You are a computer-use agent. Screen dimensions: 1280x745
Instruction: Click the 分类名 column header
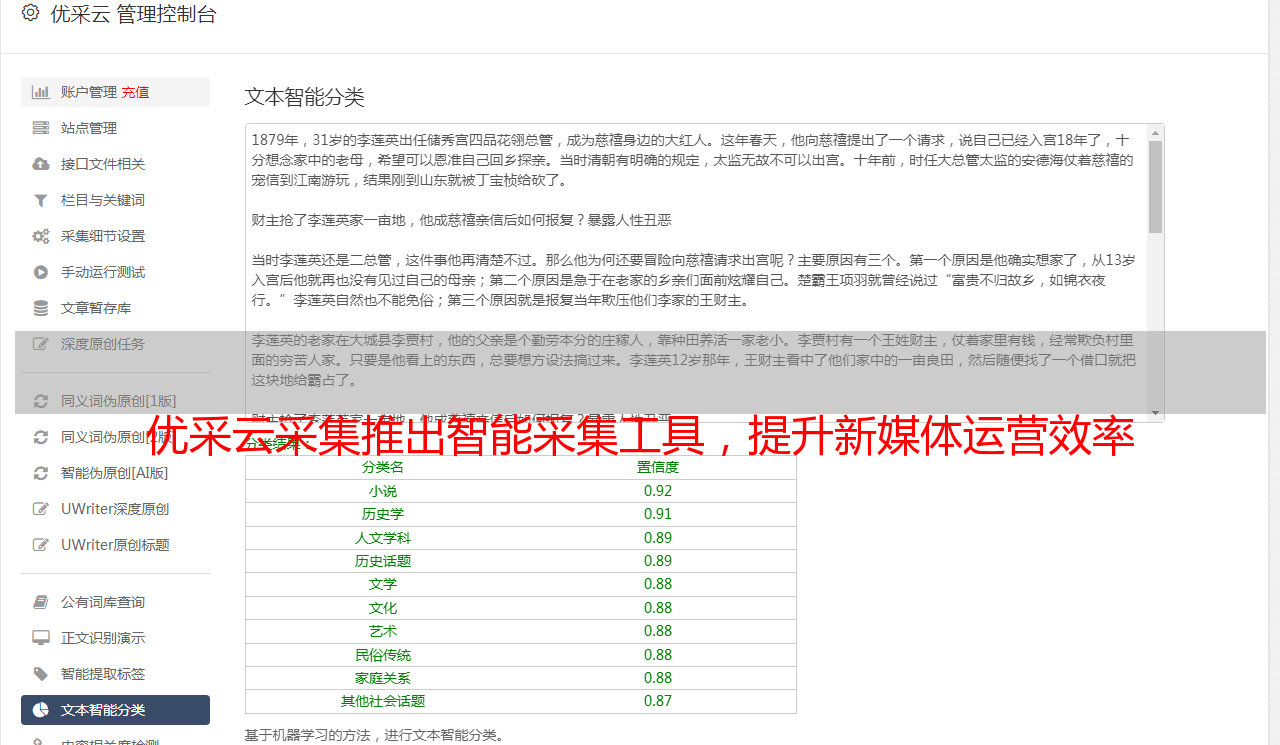tap(383, 467)
